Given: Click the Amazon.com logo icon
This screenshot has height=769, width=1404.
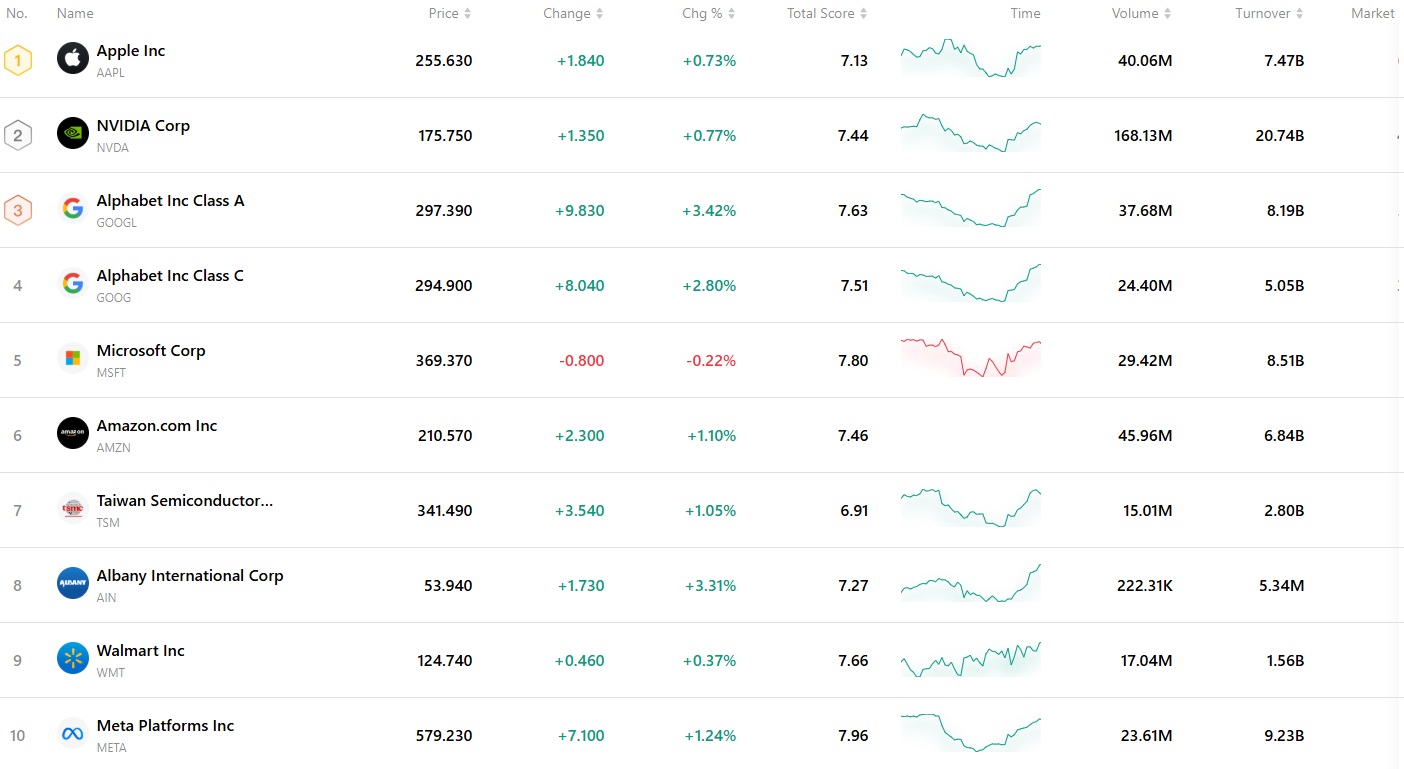Looking at the screenshot, I should [x=73, y=434].
